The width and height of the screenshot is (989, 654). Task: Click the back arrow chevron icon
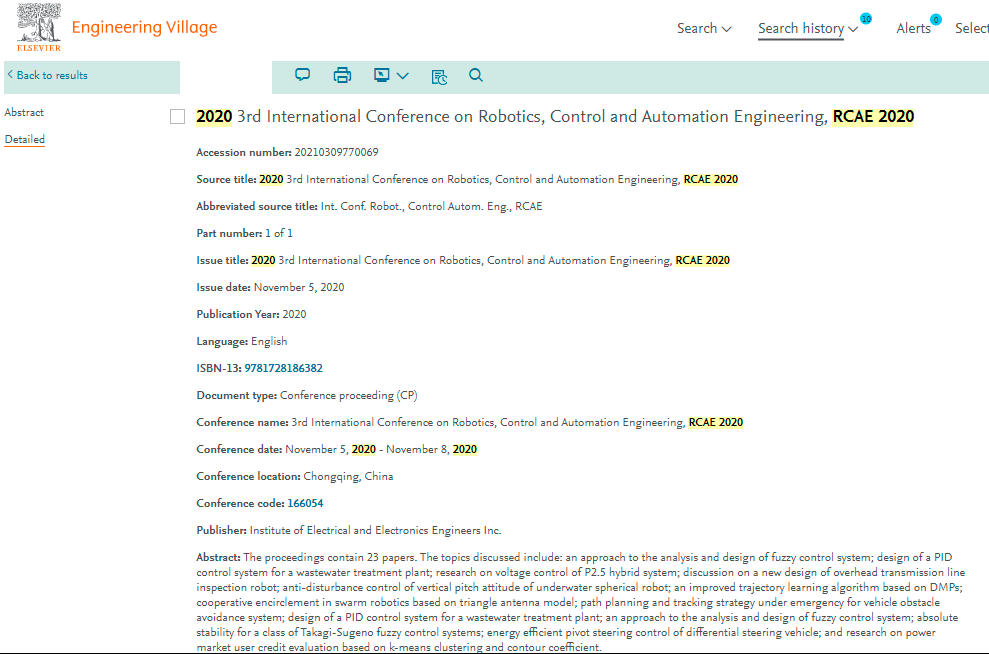(x=10, y=74)
